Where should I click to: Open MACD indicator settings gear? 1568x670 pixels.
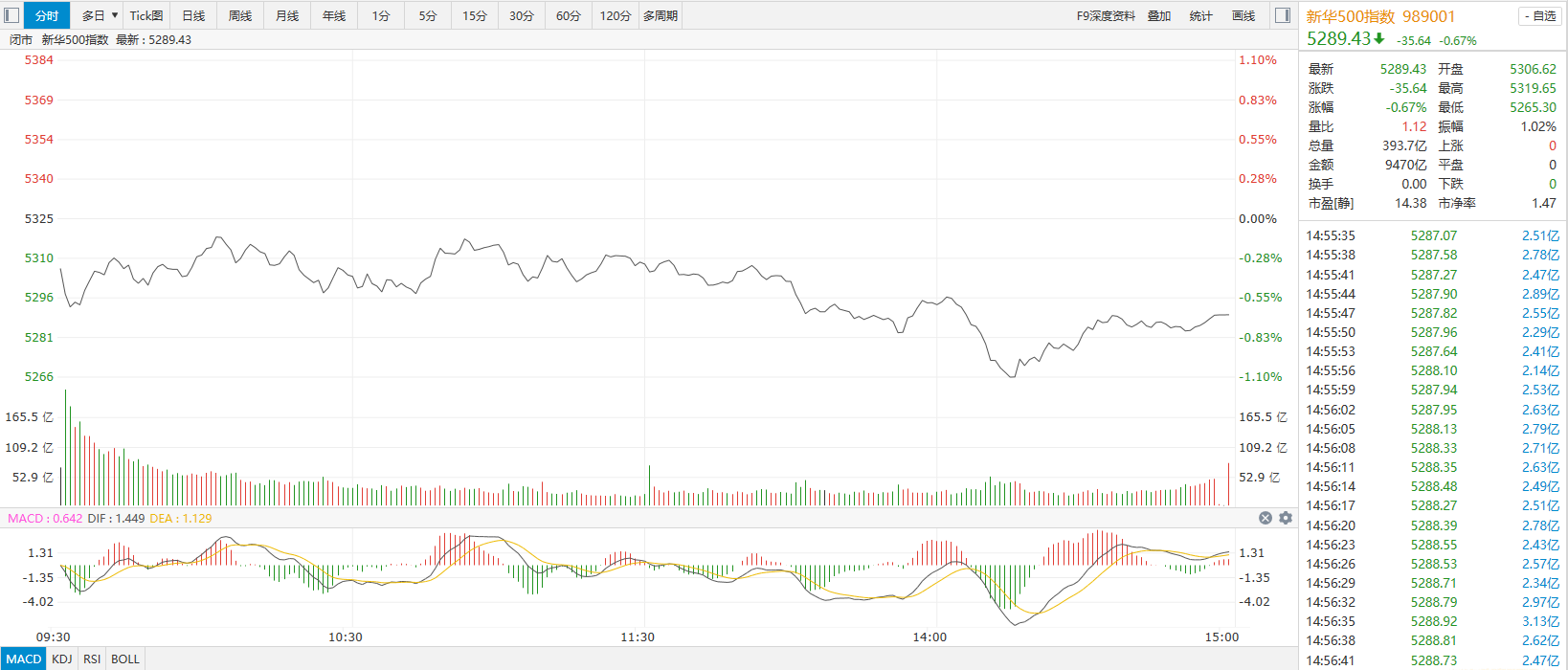tap(1286, 518)
